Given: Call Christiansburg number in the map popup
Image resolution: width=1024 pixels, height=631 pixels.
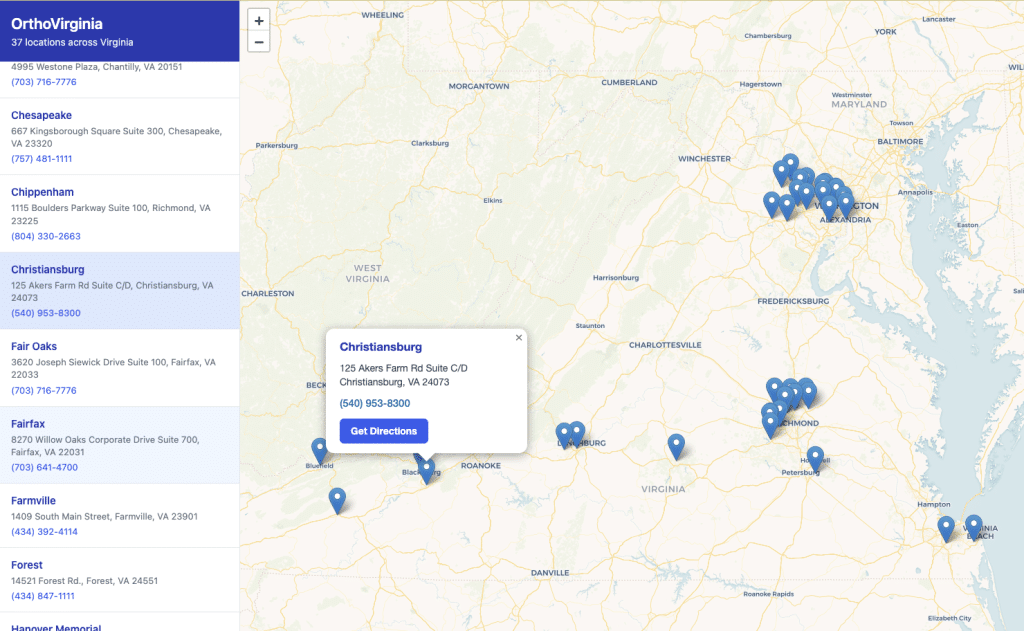Looking at the screenshot, I should pos(374,403).
